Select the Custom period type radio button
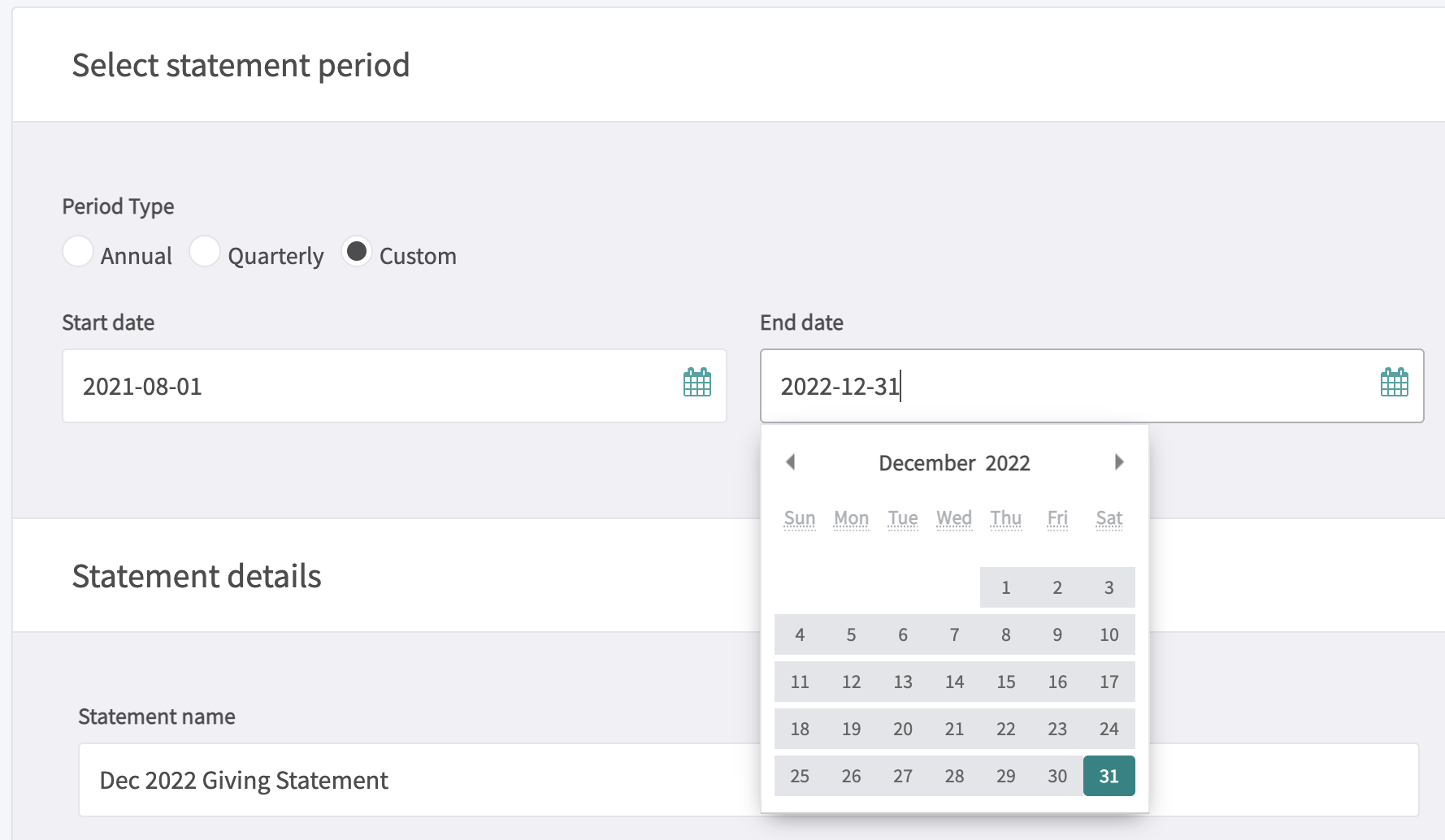Image resolution: width=1445 pixels, height=840 pixels. (x=357, y=252)
